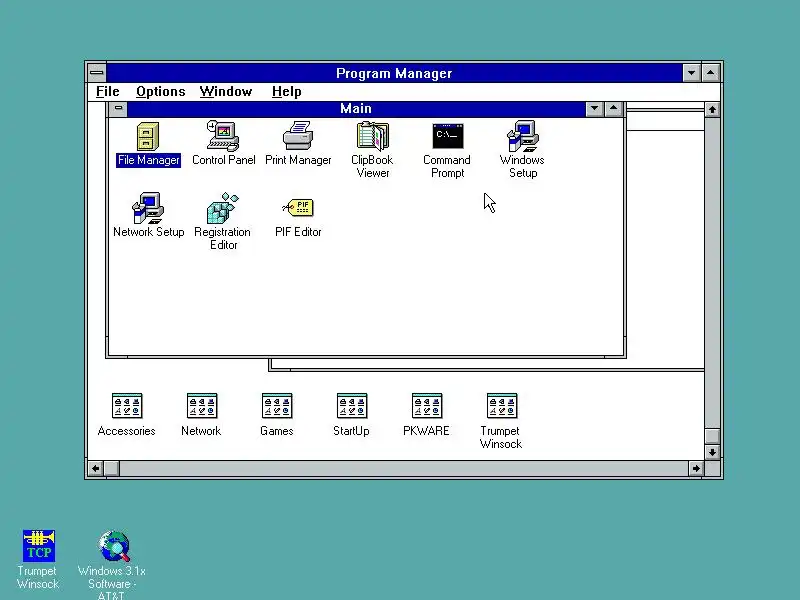800x600 pixels.
Task: Click the Registration Editor icon
Action: coord(223,208)
